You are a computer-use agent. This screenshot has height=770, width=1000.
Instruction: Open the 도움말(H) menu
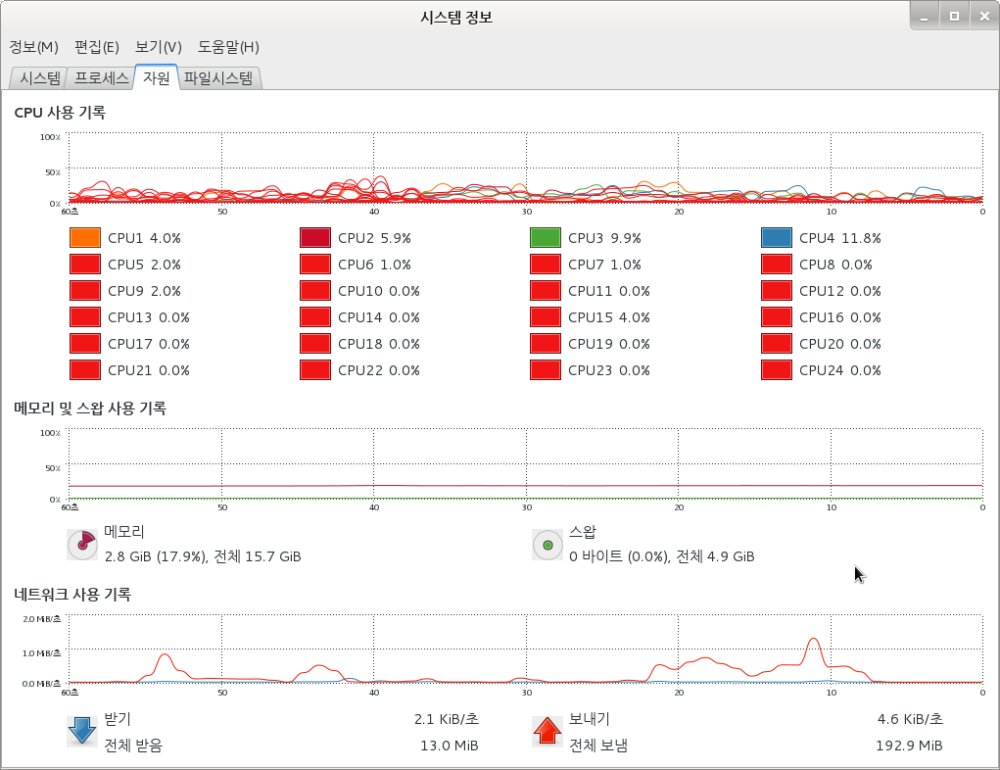[228, 47]
